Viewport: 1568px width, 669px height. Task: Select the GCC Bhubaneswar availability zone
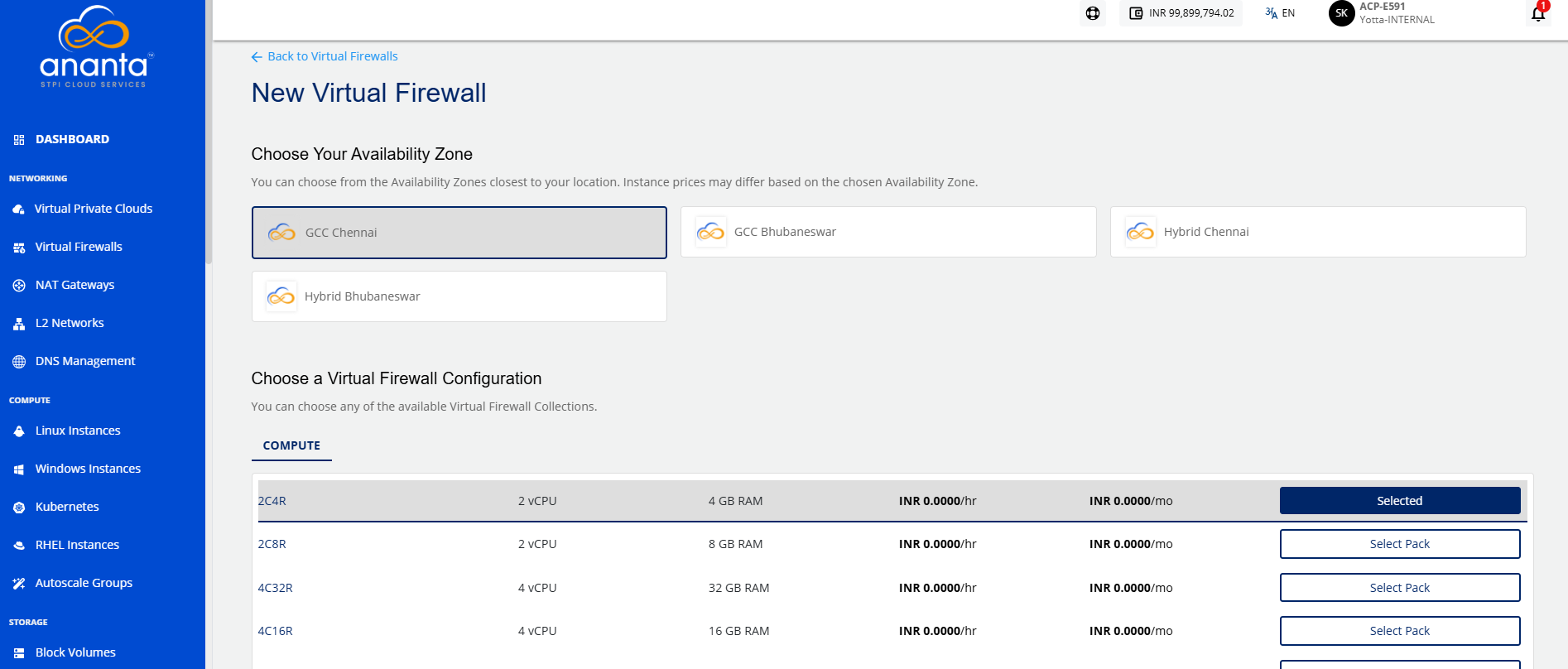pos(888,232)
